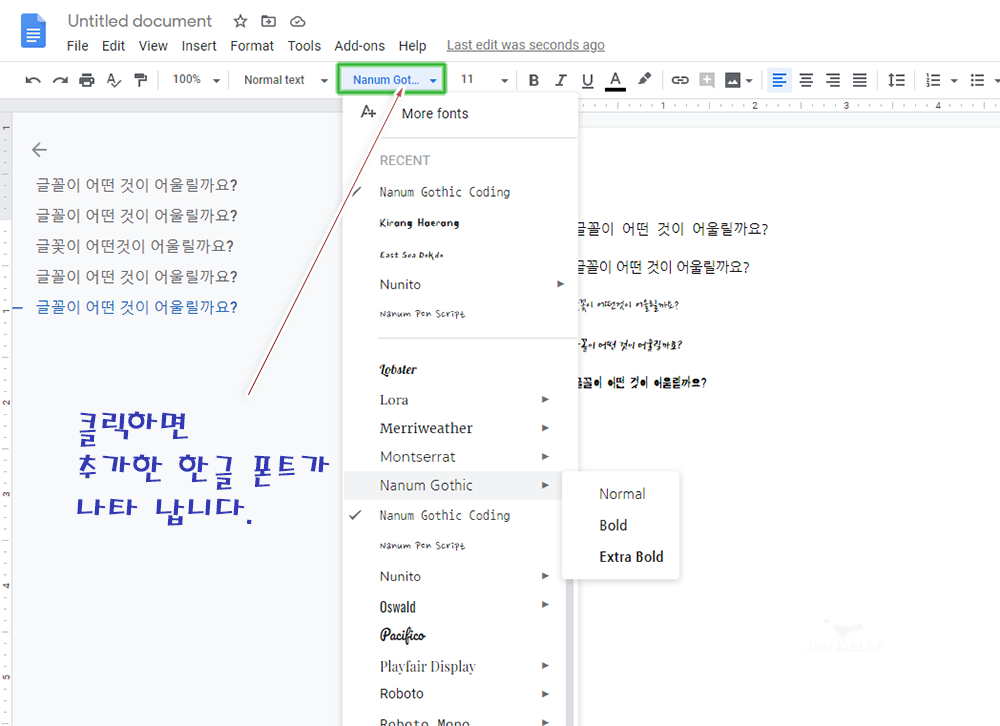This screenshot has width=1000, height=726.
Task: Open the Edit menu
Action: click(113, 46)
